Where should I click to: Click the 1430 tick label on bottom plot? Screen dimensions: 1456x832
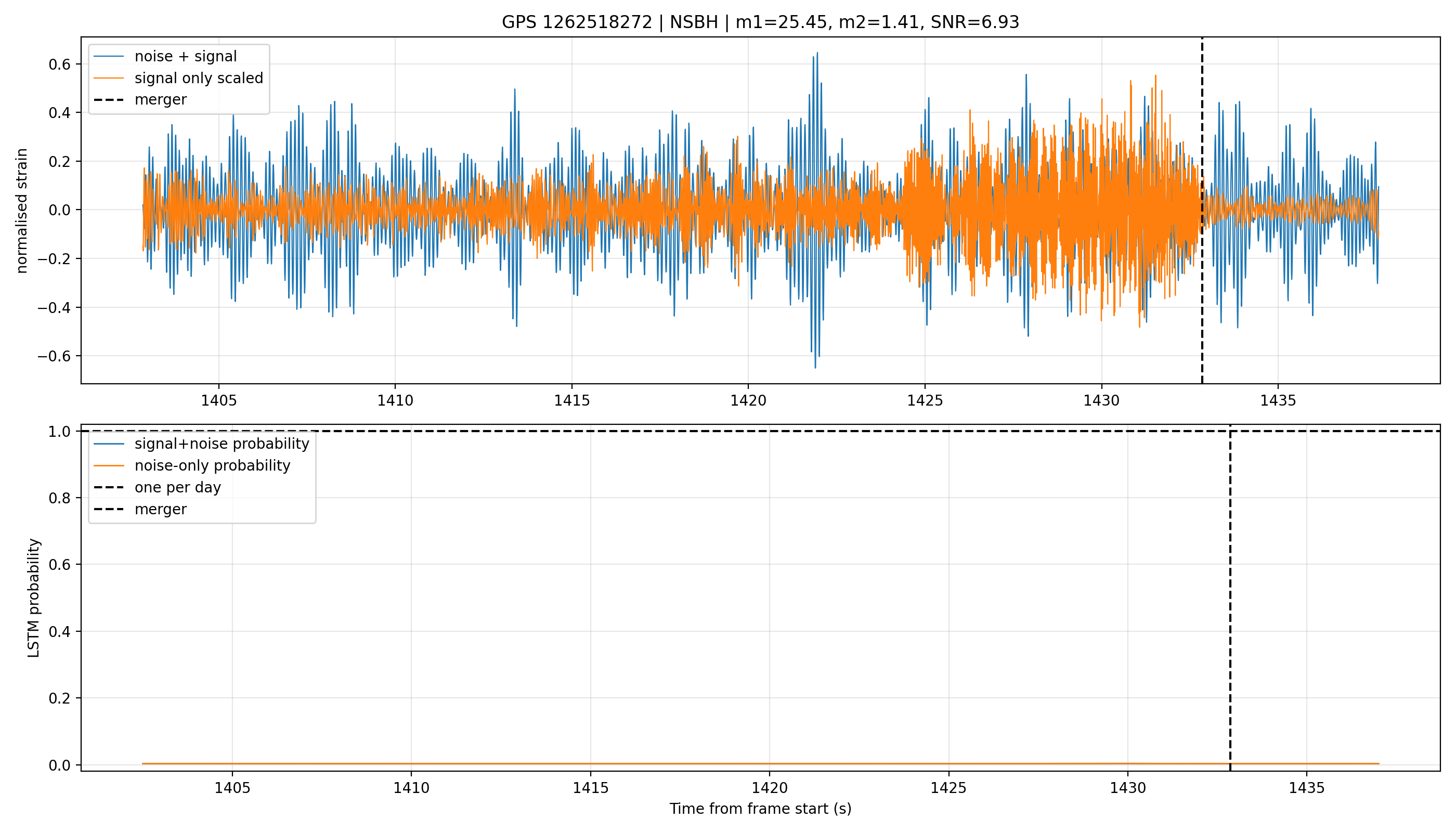[x=1127, y=788]
